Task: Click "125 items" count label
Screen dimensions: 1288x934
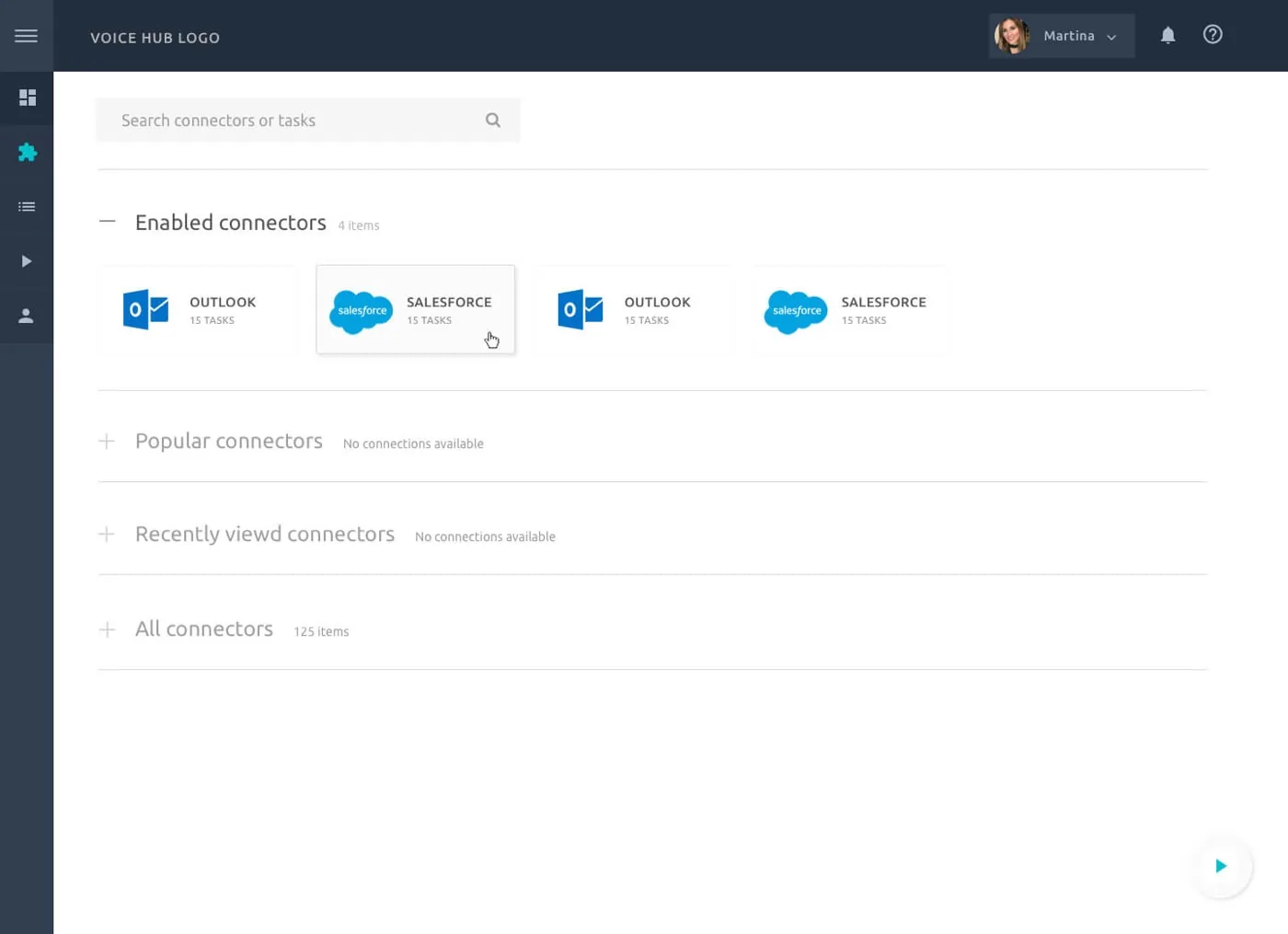Action: pos(321,631)
